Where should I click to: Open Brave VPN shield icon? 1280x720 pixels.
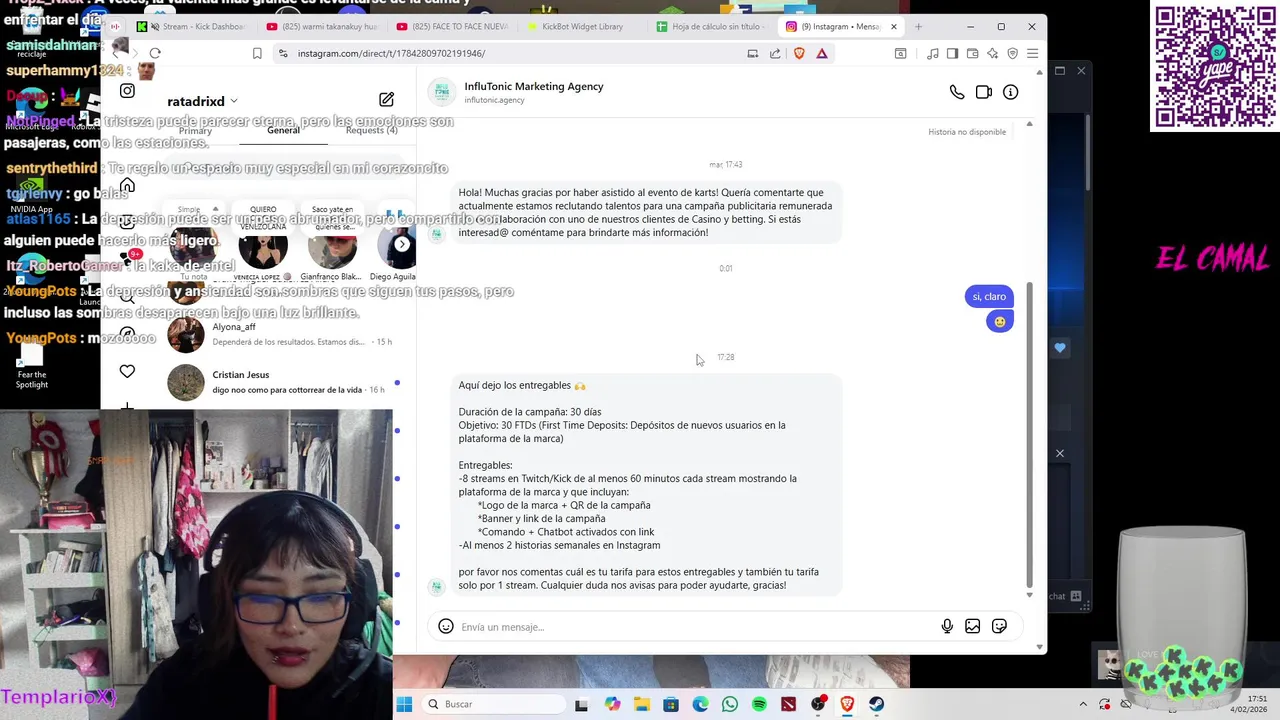[1013, 53]
